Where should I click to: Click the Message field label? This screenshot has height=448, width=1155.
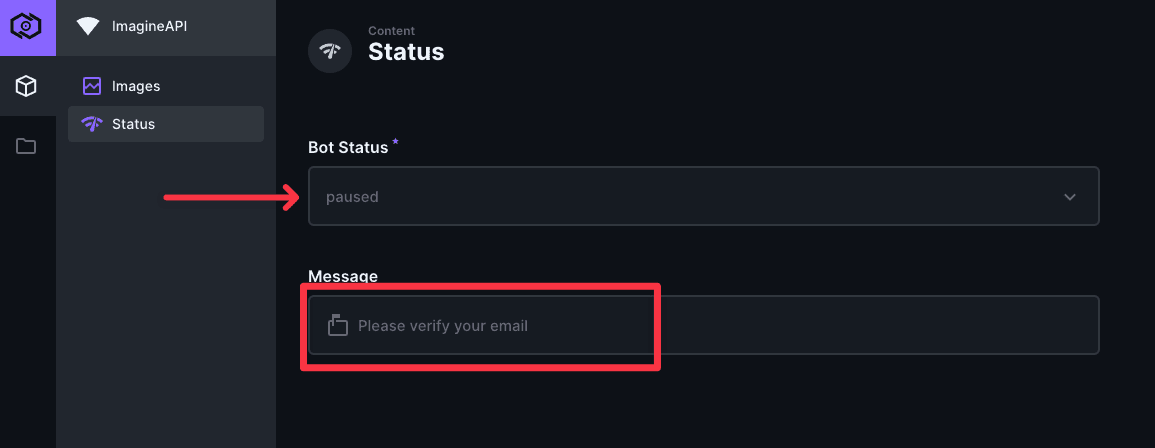(343, 275)
